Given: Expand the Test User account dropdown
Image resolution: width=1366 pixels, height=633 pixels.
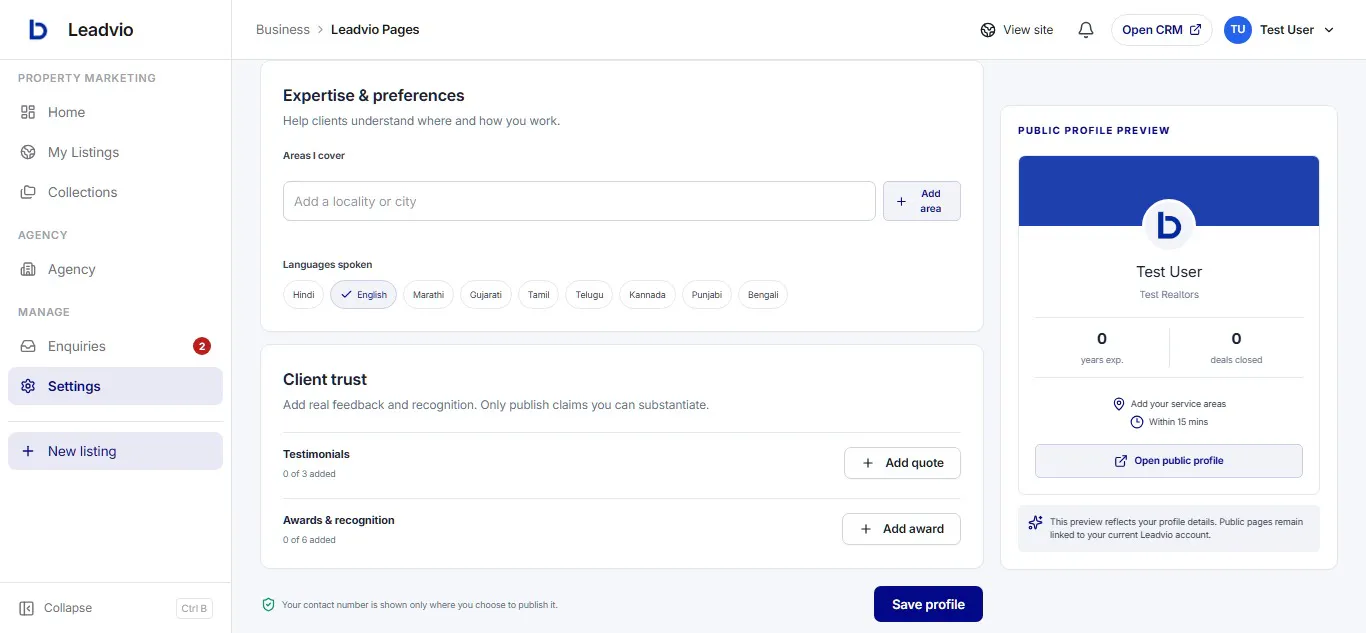Looking at the screenshot, I should click(1281, 30).
